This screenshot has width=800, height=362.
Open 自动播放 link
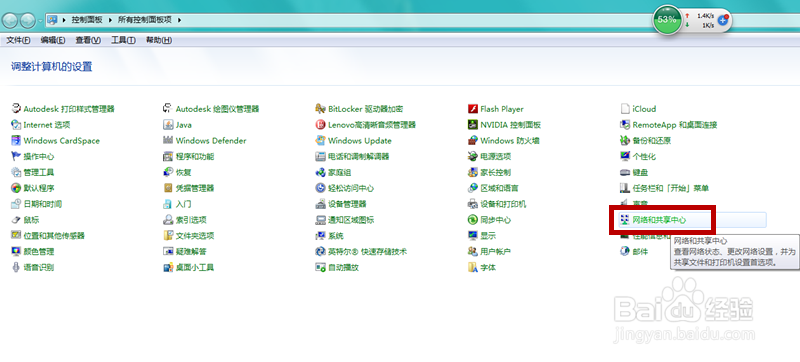343,267
